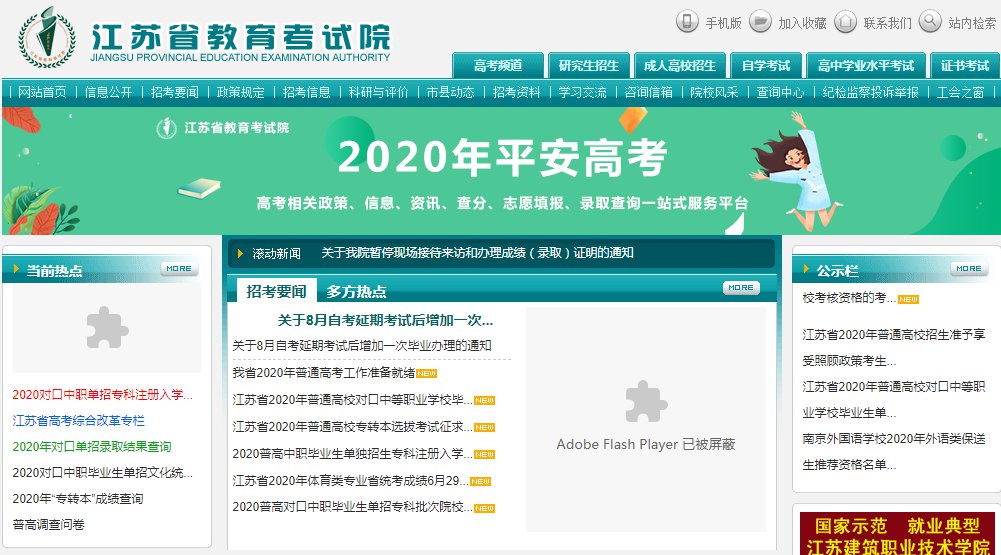Click the mobile version phone icon

point(687,22)
